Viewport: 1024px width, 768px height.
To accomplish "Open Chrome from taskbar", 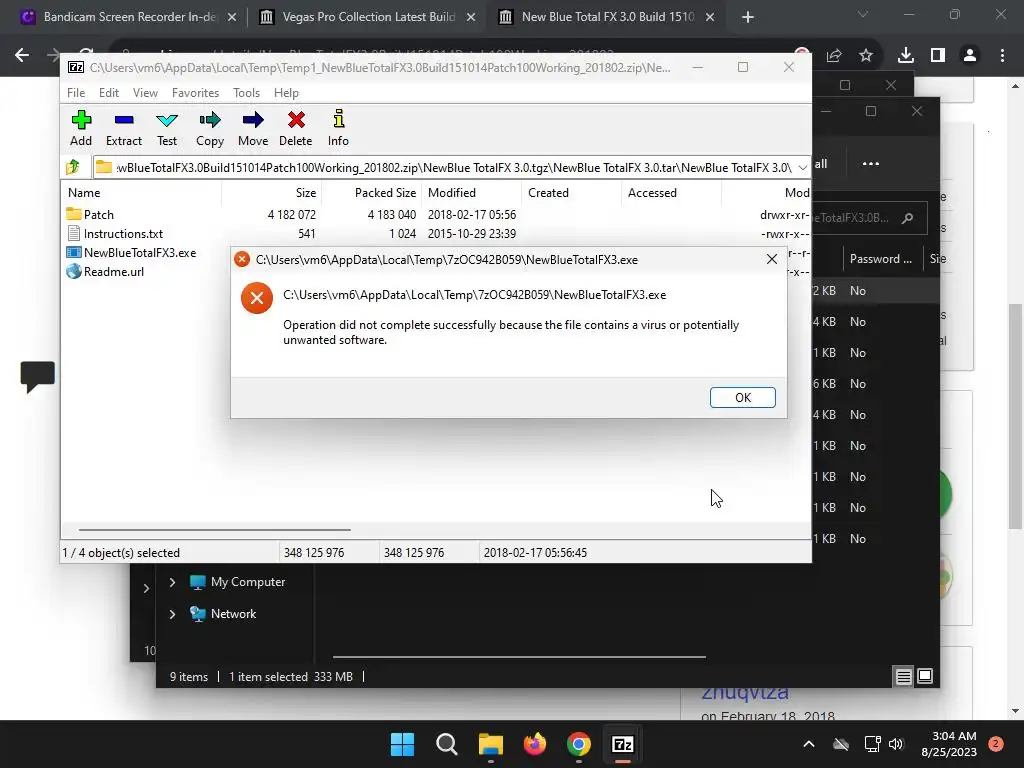I will click(579, 744).
